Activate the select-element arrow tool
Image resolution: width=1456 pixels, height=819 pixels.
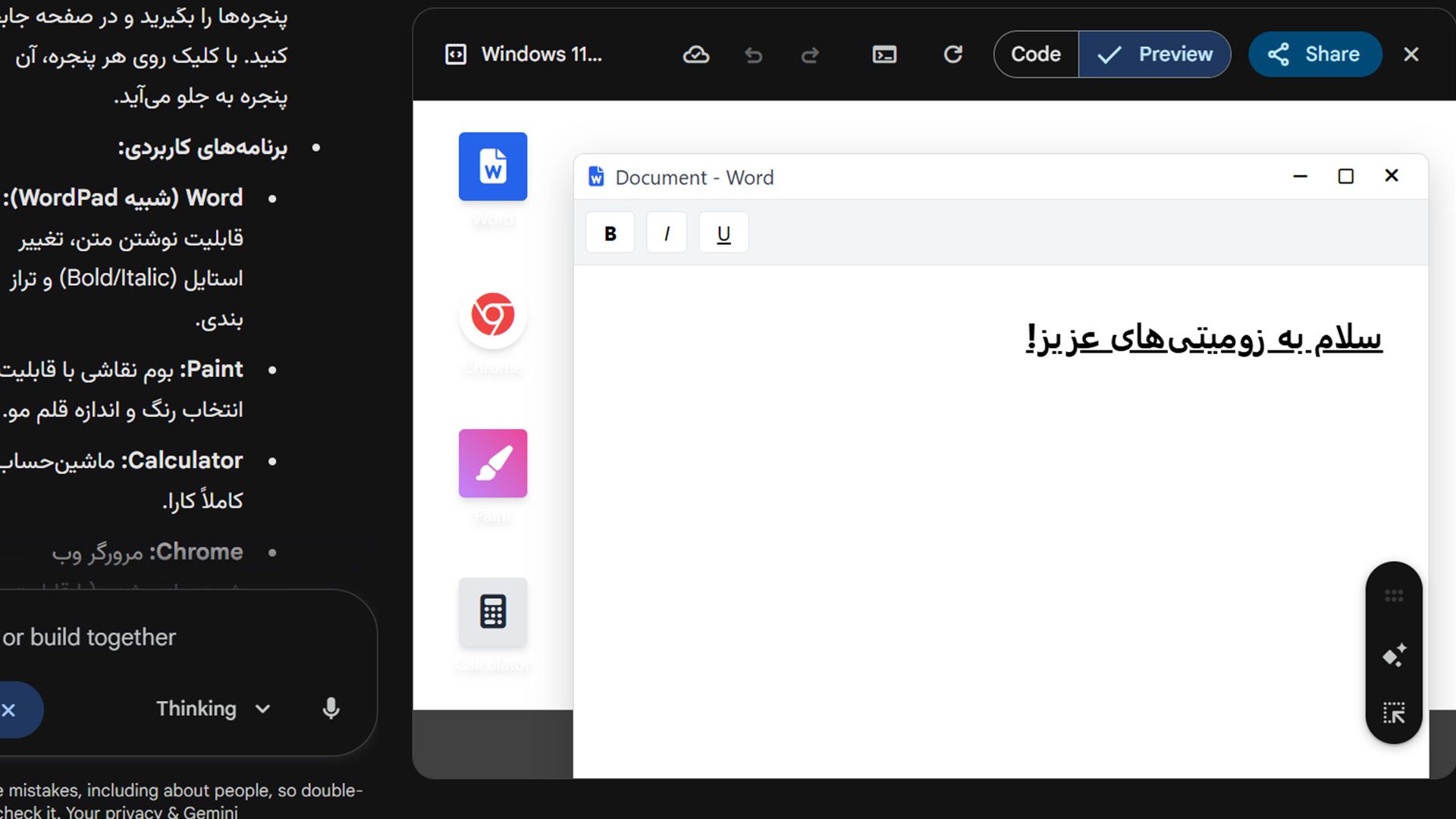pos(1394,713)
